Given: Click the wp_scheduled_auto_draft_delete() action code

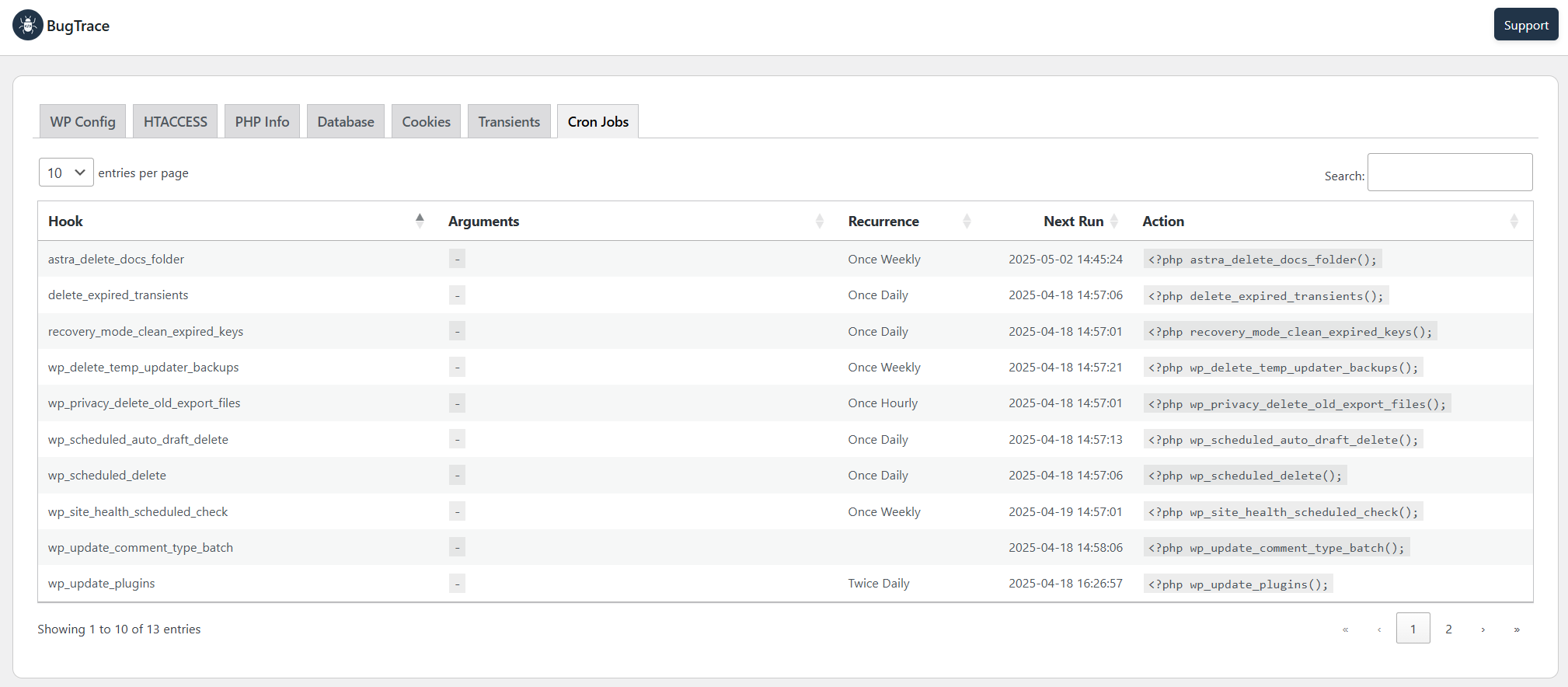Looking at the screenshot, I should coord(1284,440).
